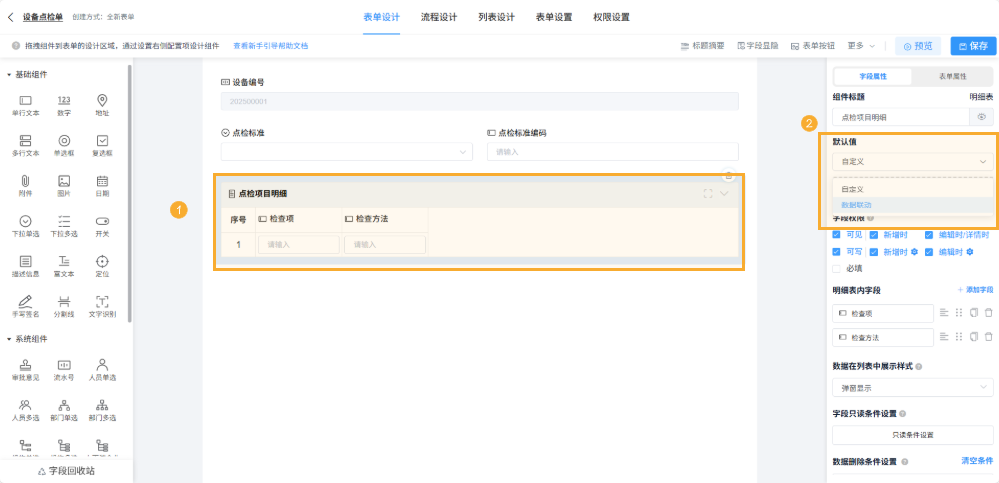Open the 弹窗显示 display style dropdown
Screen dimensions: 999x483
pyautogui.click(x=912, y=387)
